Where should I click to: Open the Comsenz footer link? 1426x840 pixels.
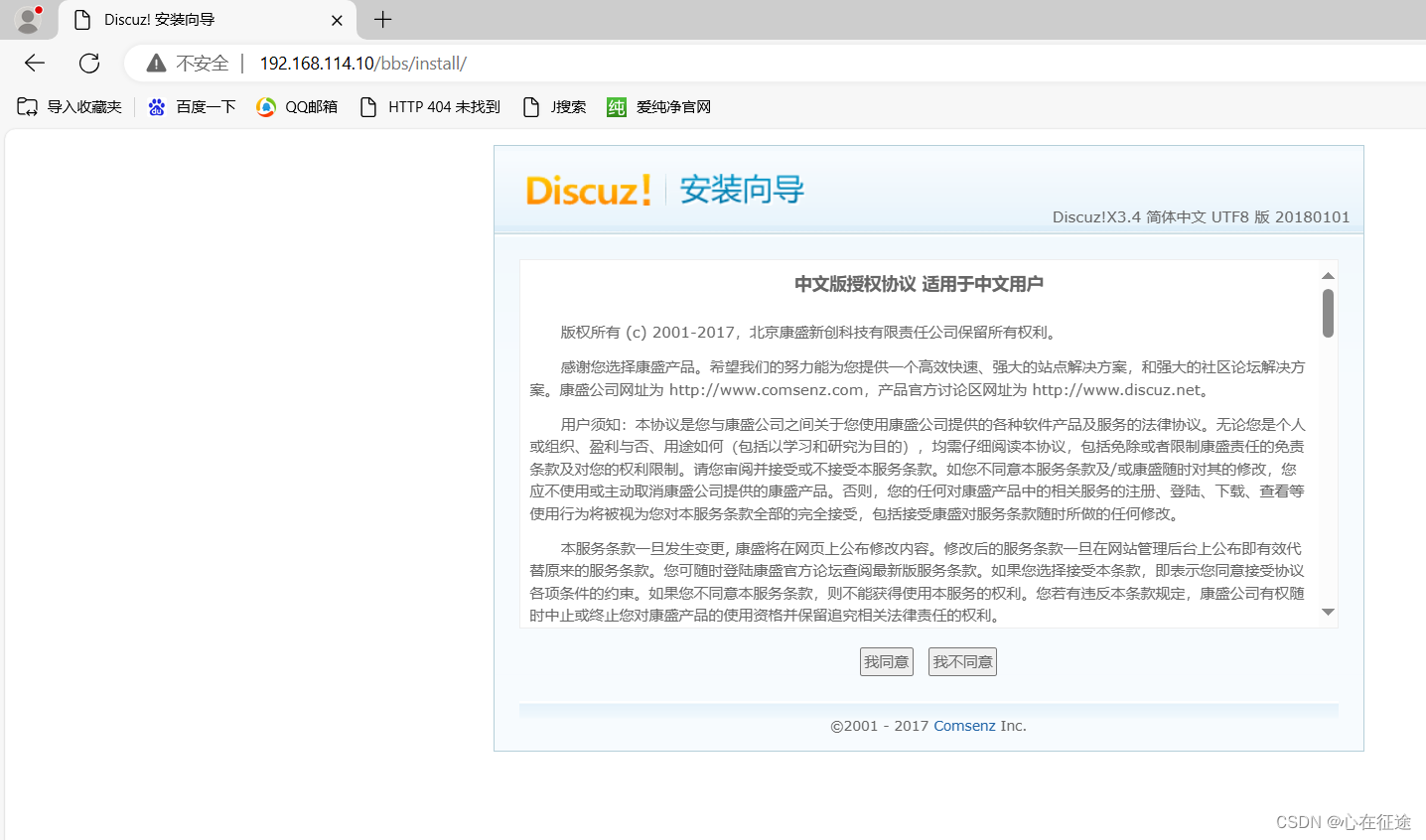pyautogui.click(x=964, y=726)
